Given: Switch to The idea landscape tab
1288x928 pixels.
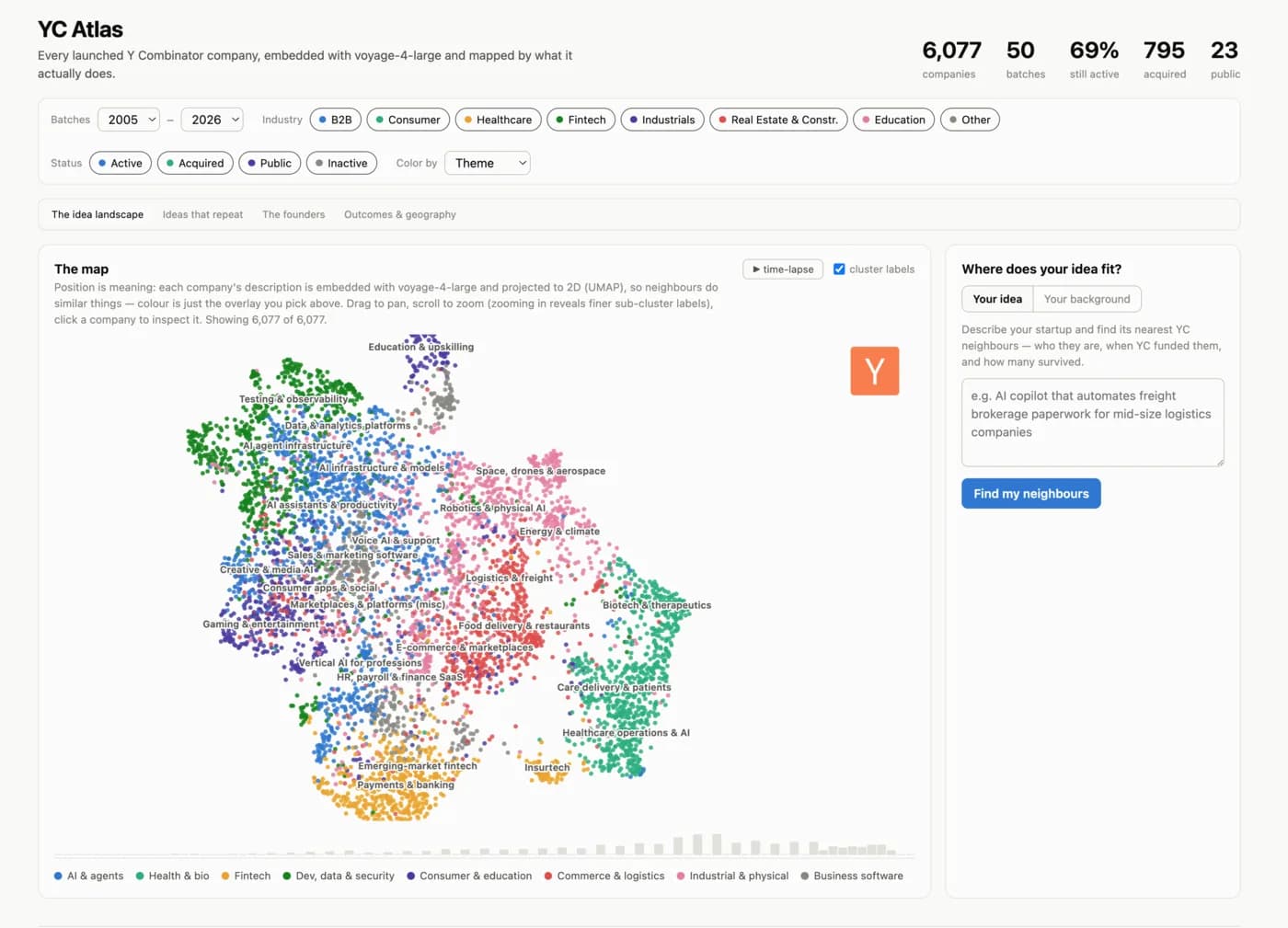Looking at the screenshot, I should click(x=98, y=214).
